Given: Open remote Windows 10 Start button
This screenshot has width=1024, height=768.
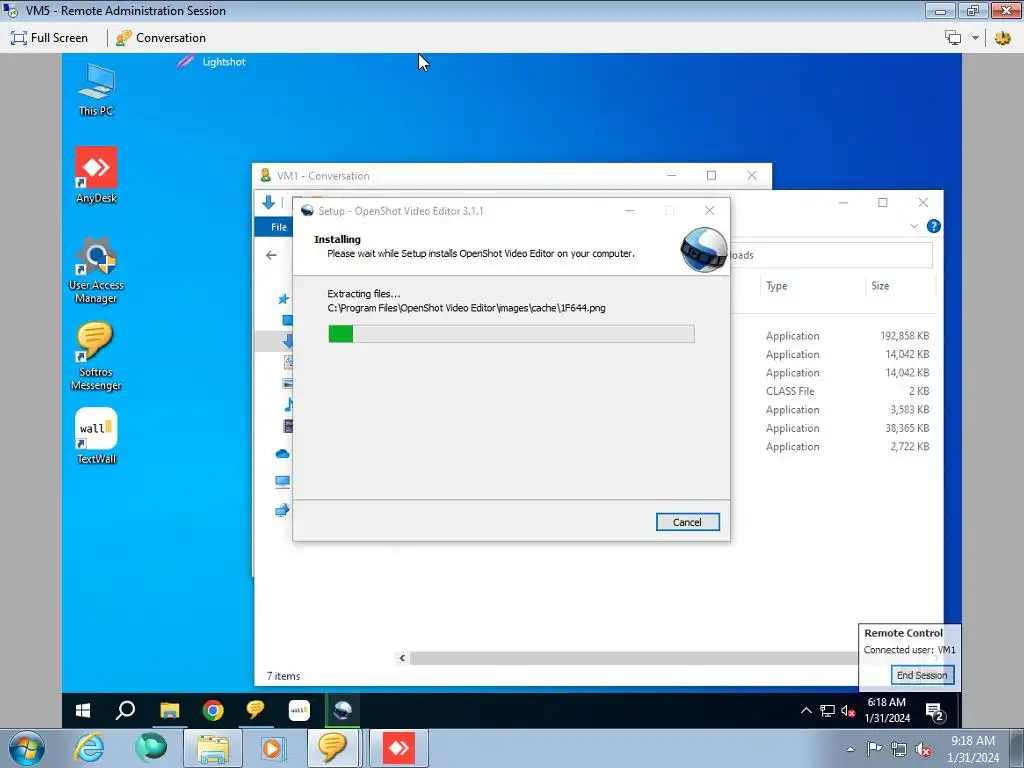Looking at the screenshot, I should pyautogui.click(x=83, y=710).
